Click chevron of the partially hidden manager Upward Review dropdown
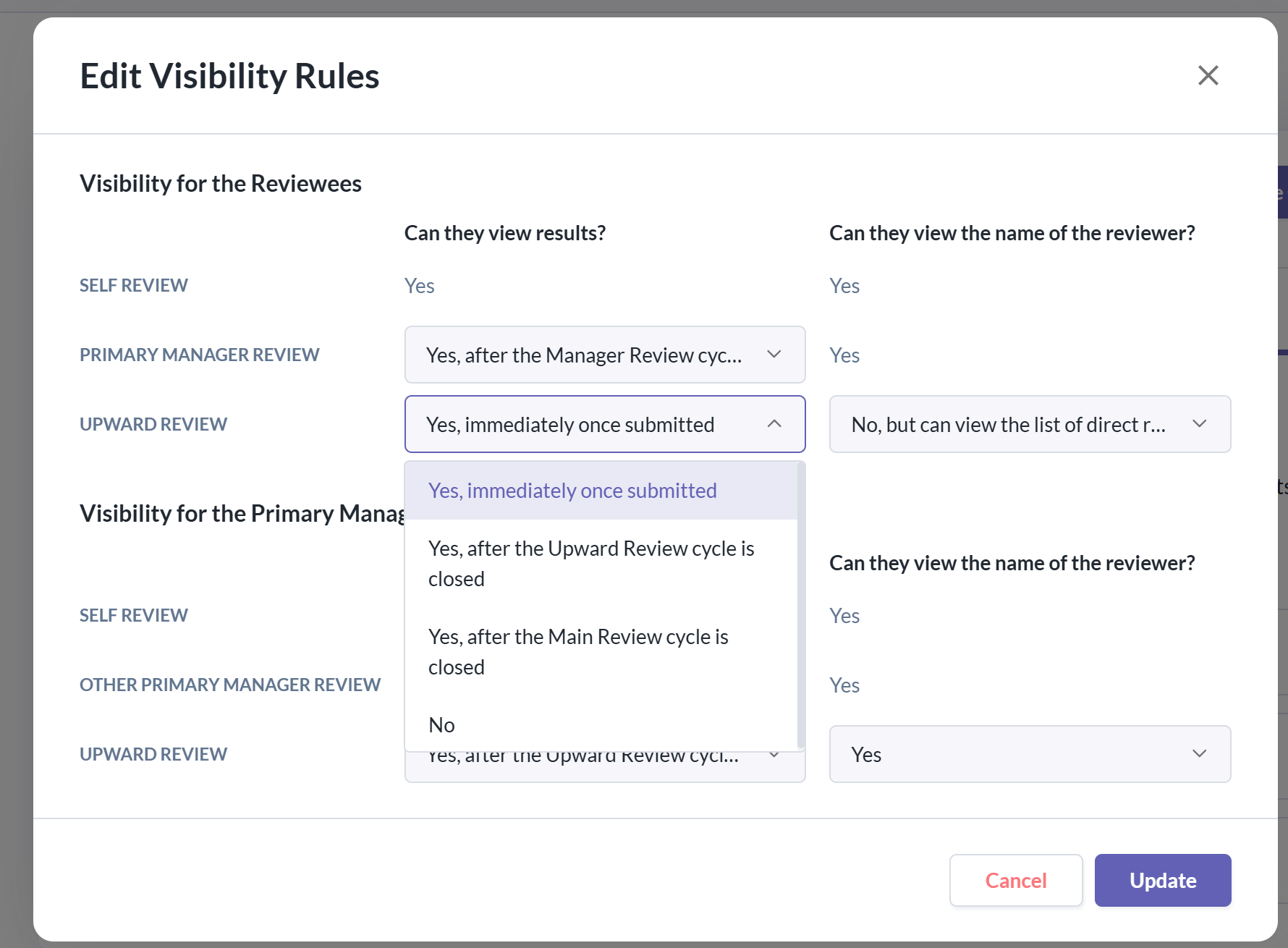Viewport: 1288px width, 948px height. coord(774,757)
